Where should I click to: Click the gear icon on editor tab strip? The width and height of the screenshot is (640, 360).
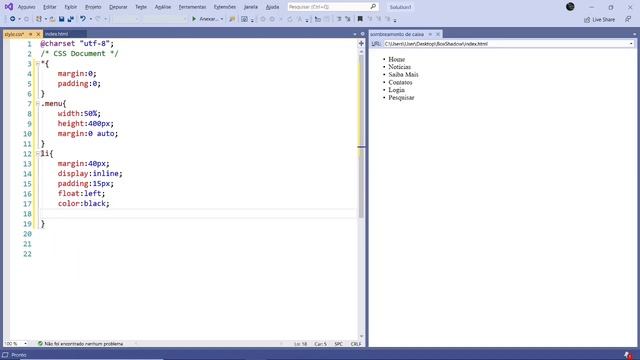click(x=362, y=34)
